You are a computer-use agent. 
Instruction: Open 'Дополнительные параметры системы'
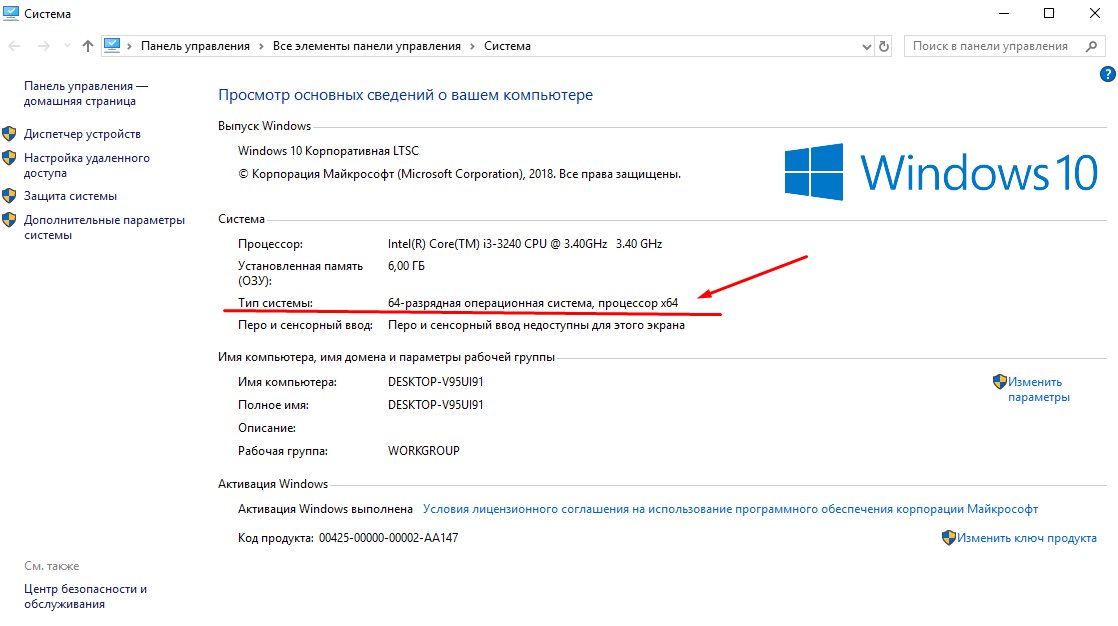[104, 227]
